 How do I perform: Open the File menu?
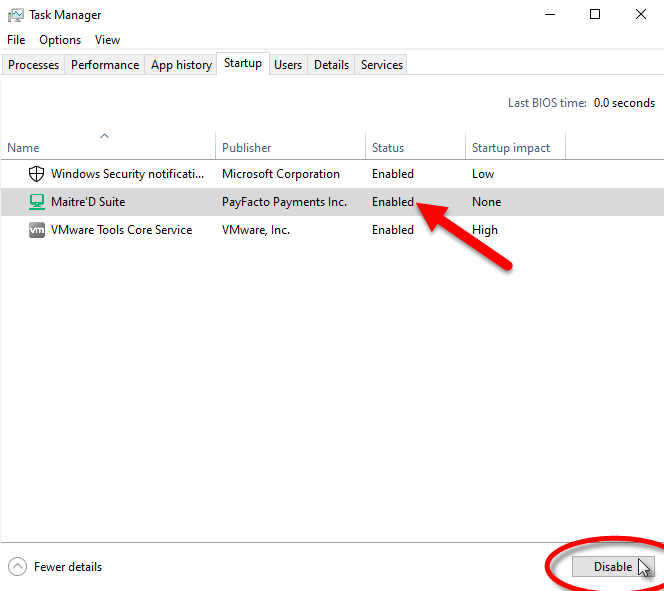click(x=16, y=40)
